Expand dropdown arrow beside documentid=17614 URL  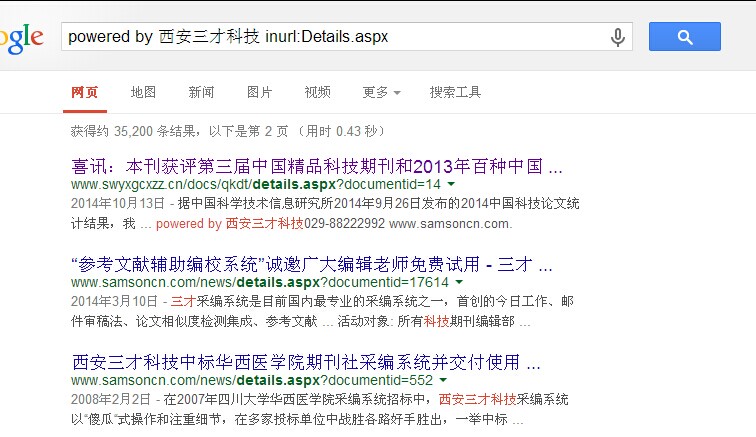(x=459, y=282)
